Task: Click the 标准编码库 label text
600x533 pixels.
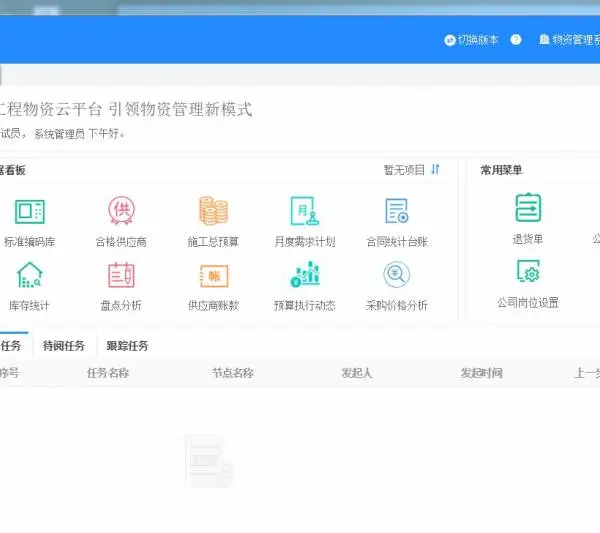Action: click(x=29, y=242)
